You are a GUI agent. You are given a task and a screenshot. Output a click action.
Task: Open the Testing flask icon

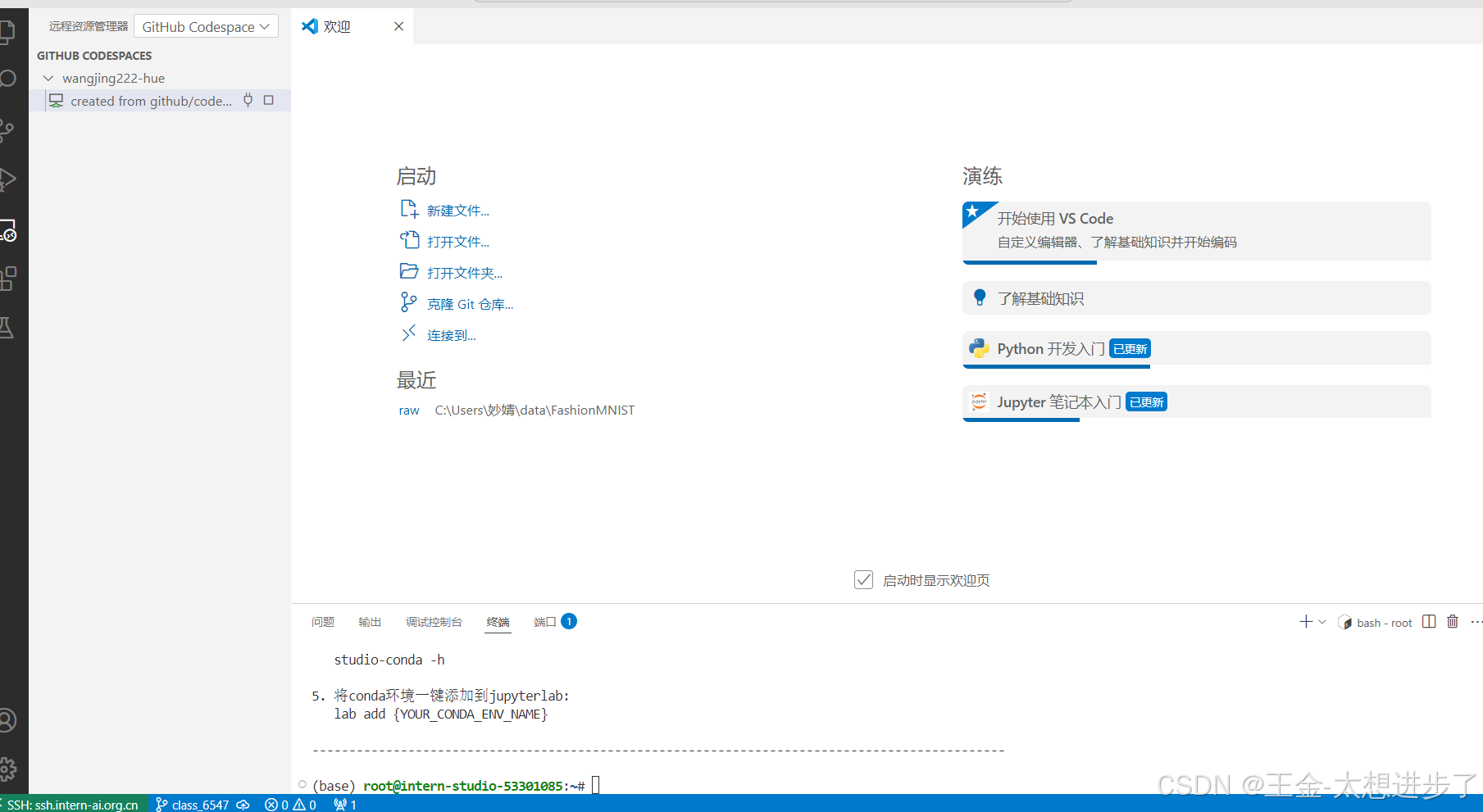click(7, 328)
